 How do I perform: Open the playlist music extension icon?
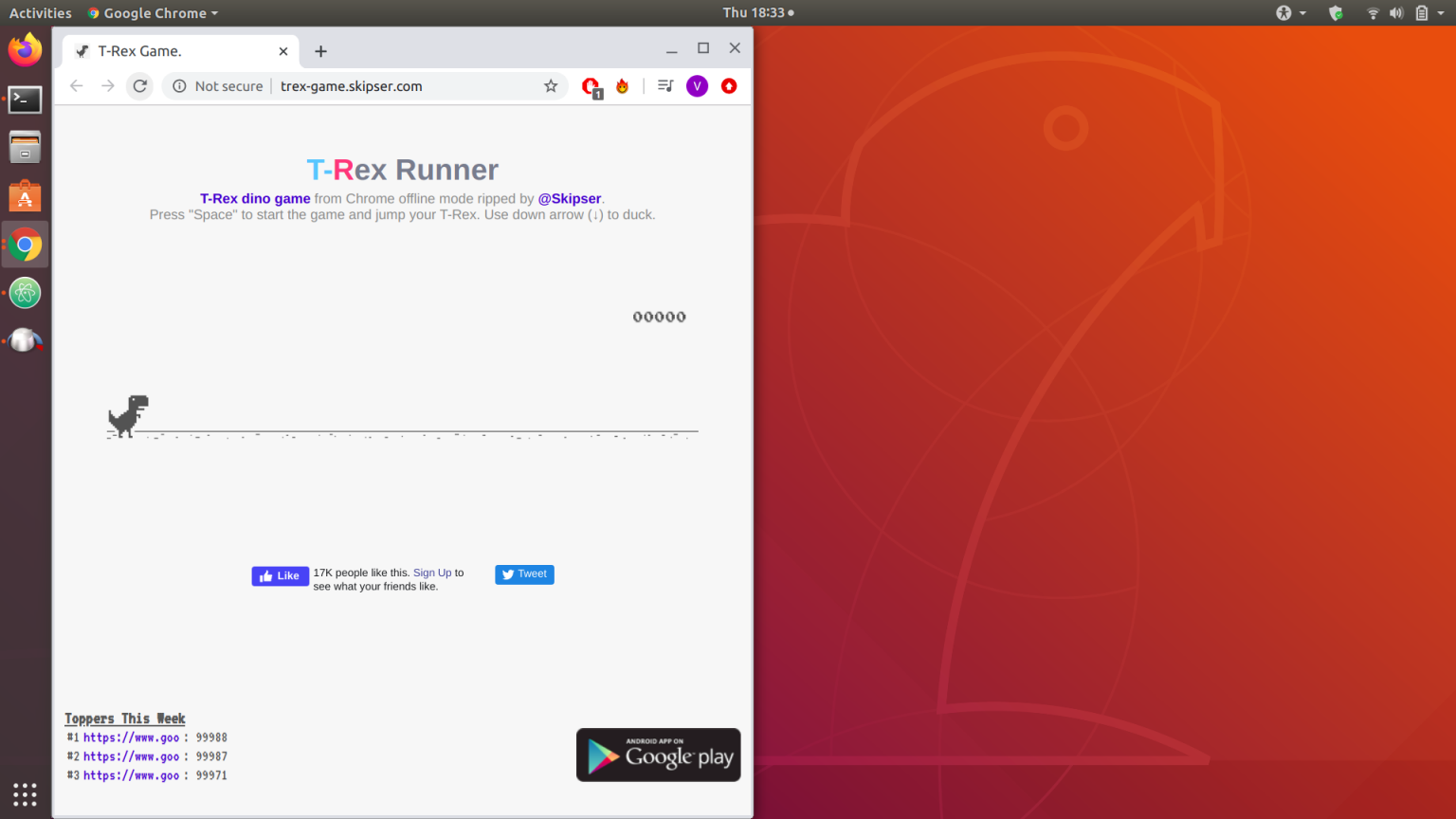tap(664, 85)
